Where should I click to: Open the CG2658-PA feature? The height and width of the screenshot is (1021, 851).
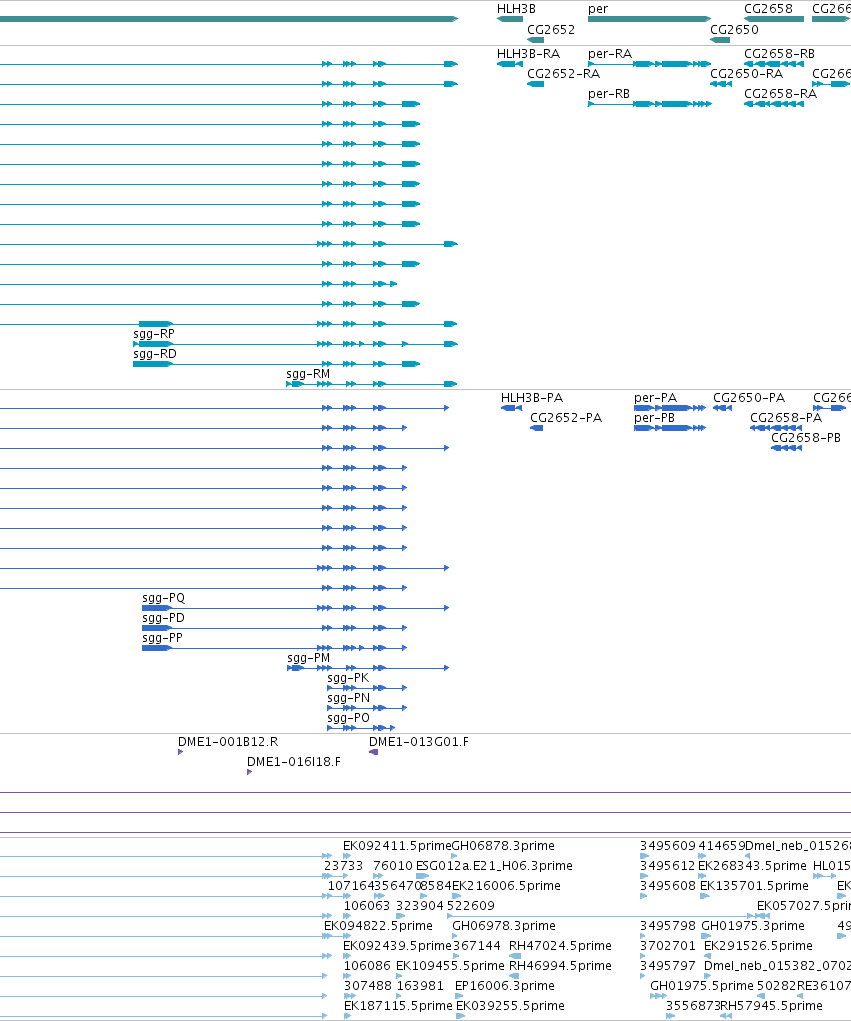(776, 428)
